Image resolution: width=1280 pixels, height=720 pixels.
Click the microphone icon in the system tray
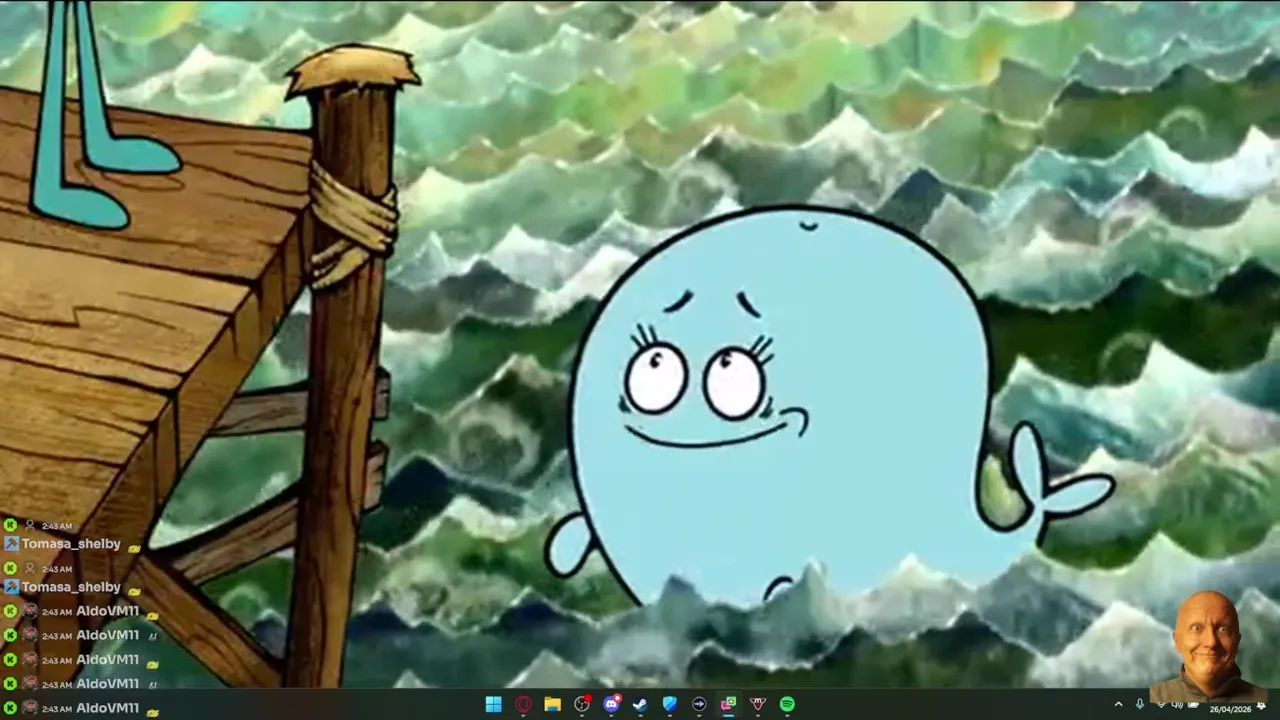1140,704
